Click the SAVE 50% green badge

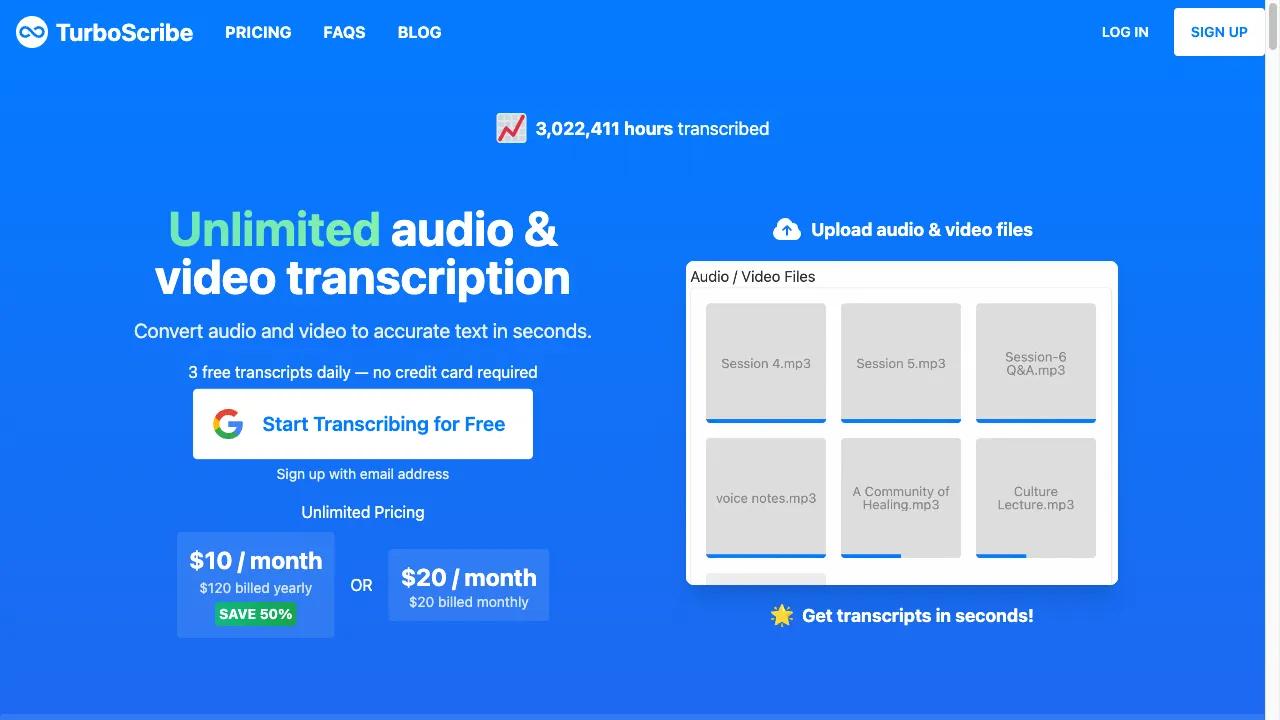(x=256, y=614)
